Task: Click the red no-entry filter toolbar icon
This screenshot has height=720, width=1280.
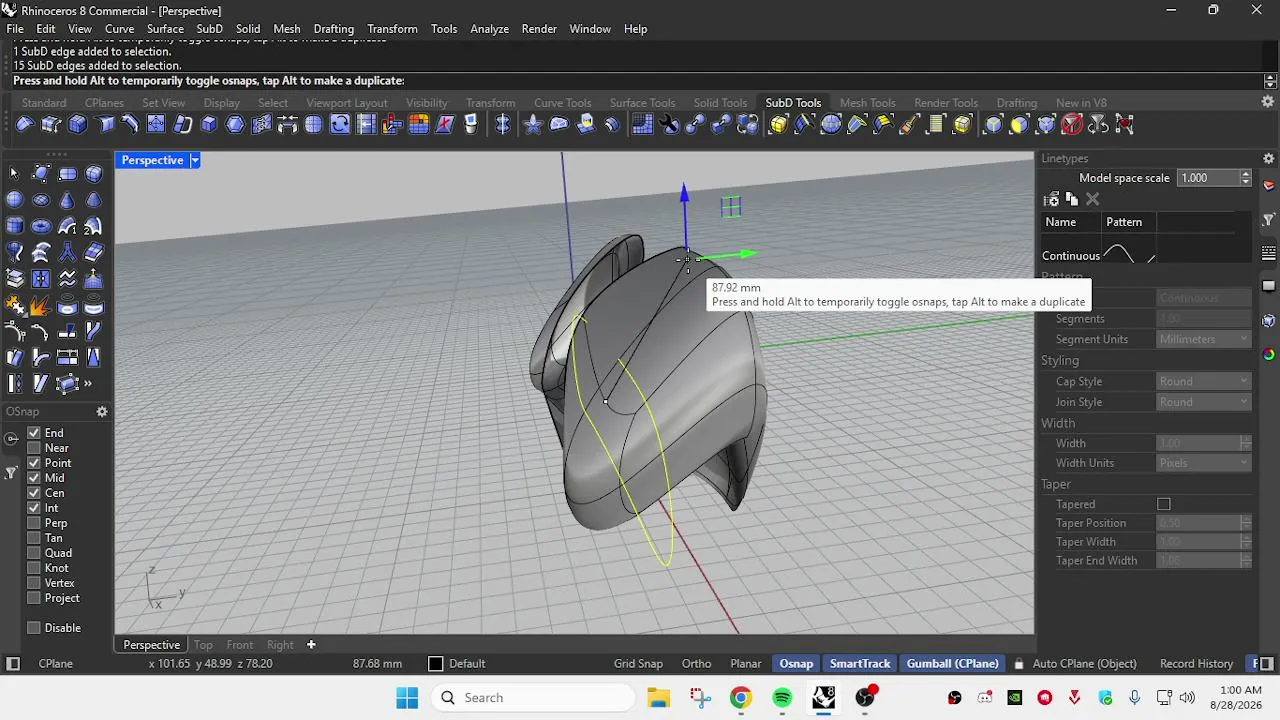Action: (x=1072, y=125)
